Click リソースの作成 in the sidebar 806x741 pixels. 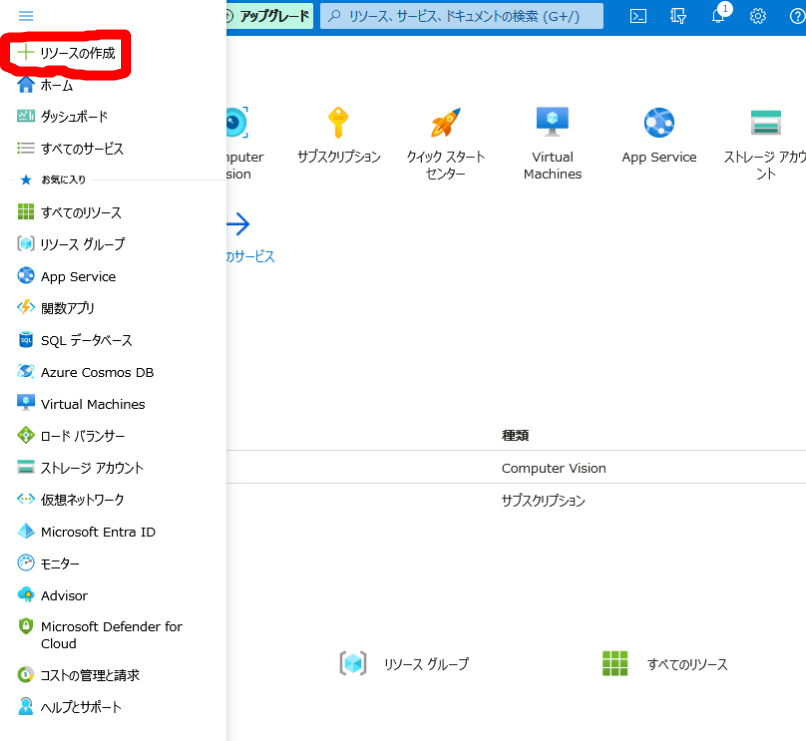66,53
